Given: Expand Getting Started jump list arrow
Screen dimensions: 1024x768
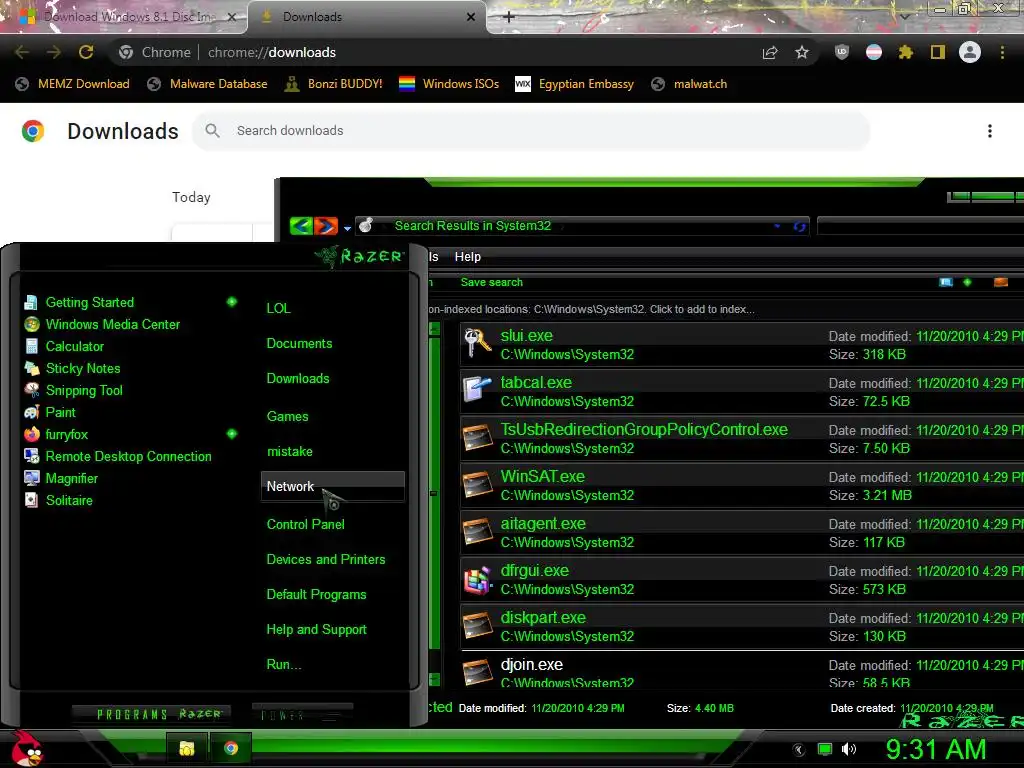Looking at the screenshot, I should (232, 302).
